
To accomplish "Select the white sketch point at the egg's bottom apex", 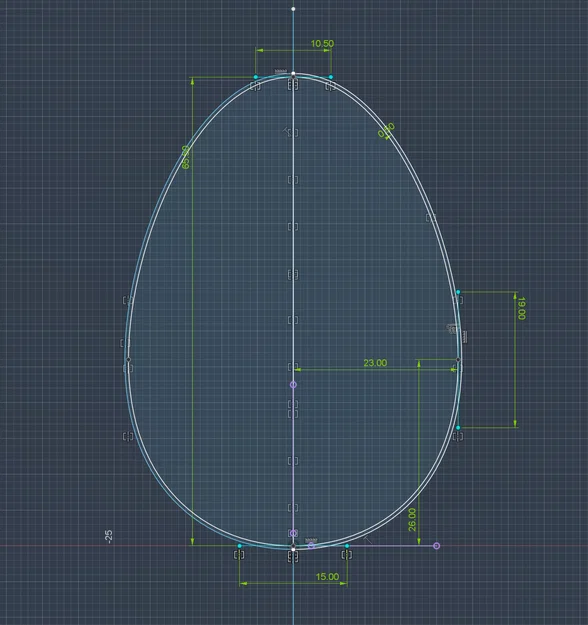I will (293, 549).
